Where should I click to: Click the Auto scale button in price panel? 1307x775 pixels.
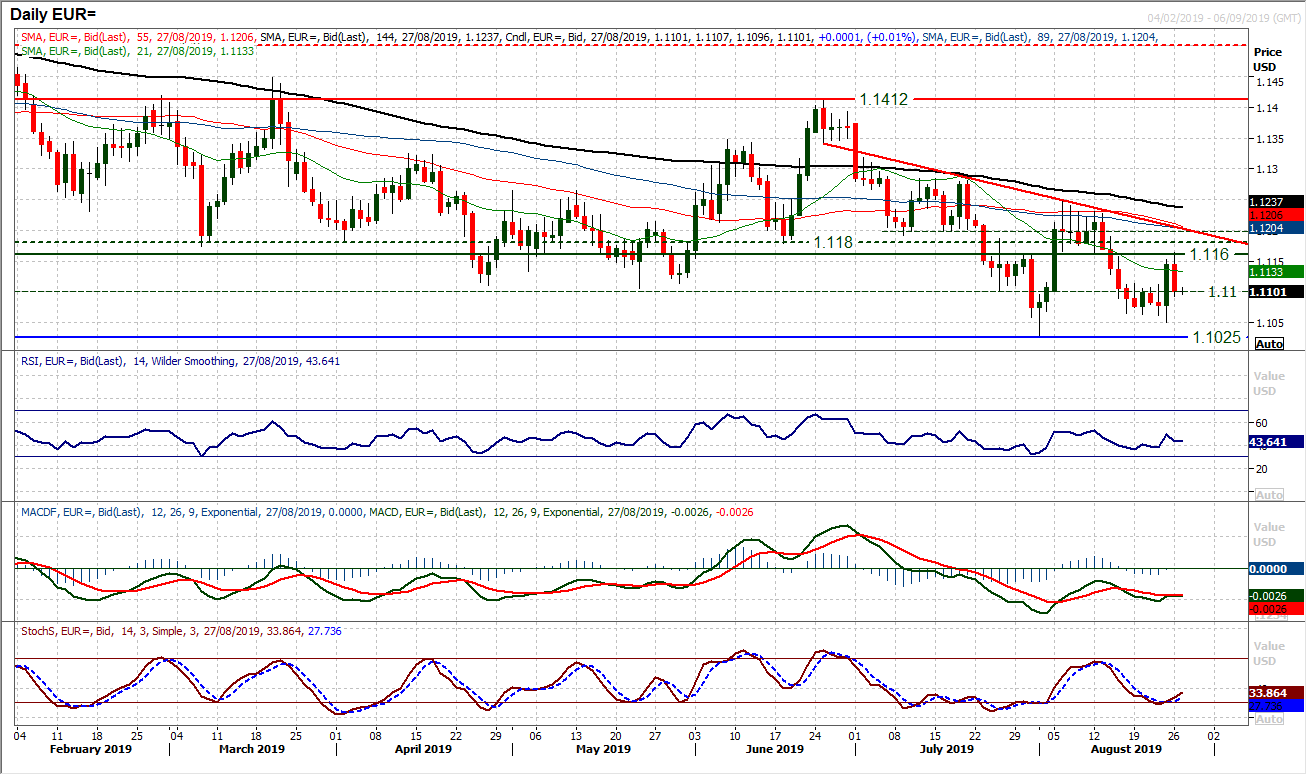coord(1269,343)
